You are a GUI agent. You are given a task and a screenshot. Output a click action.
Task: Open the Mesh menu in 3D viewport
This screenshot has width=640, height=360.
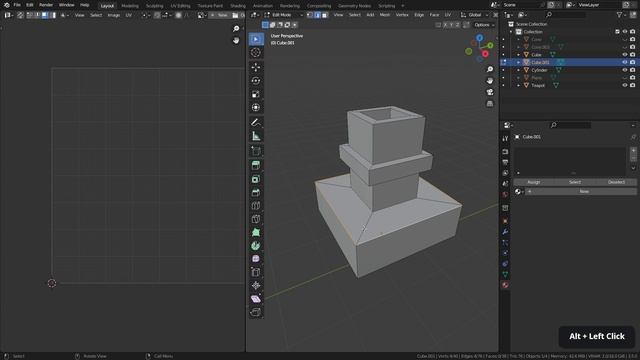[x=385, y=15]
